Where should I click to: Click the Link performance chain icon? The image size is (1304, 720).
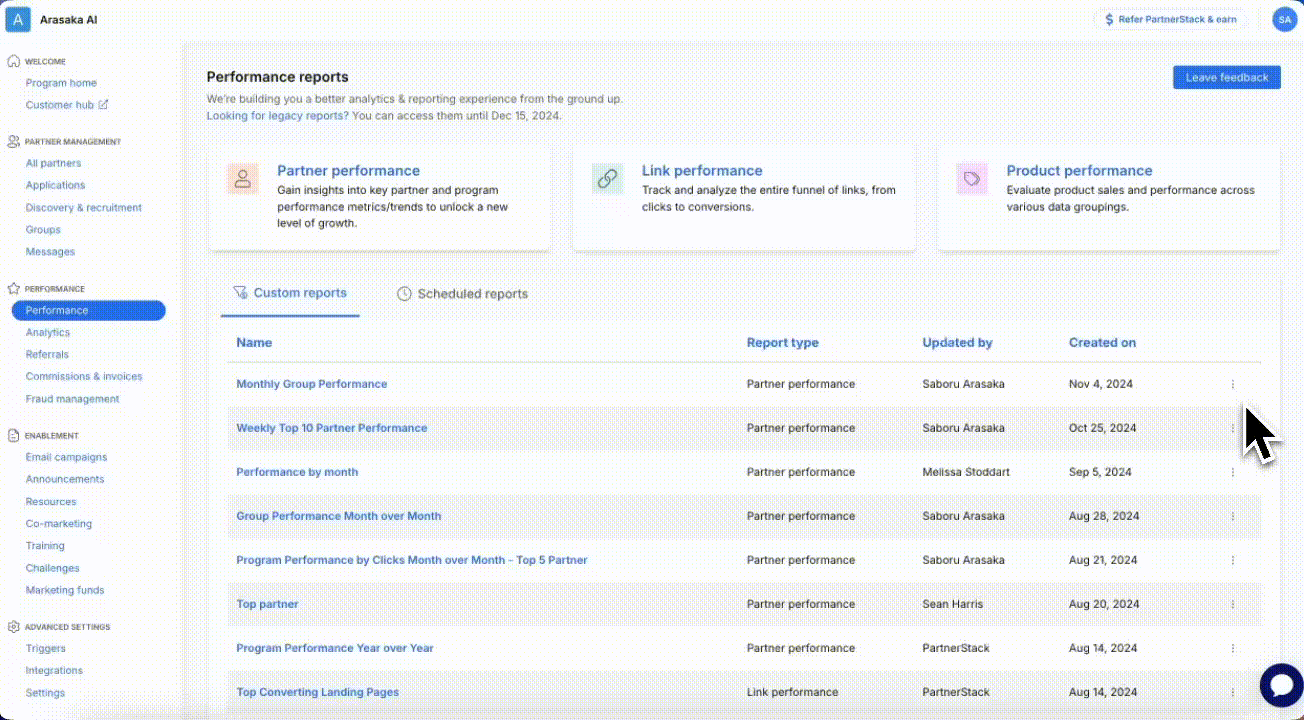point(607,179)
